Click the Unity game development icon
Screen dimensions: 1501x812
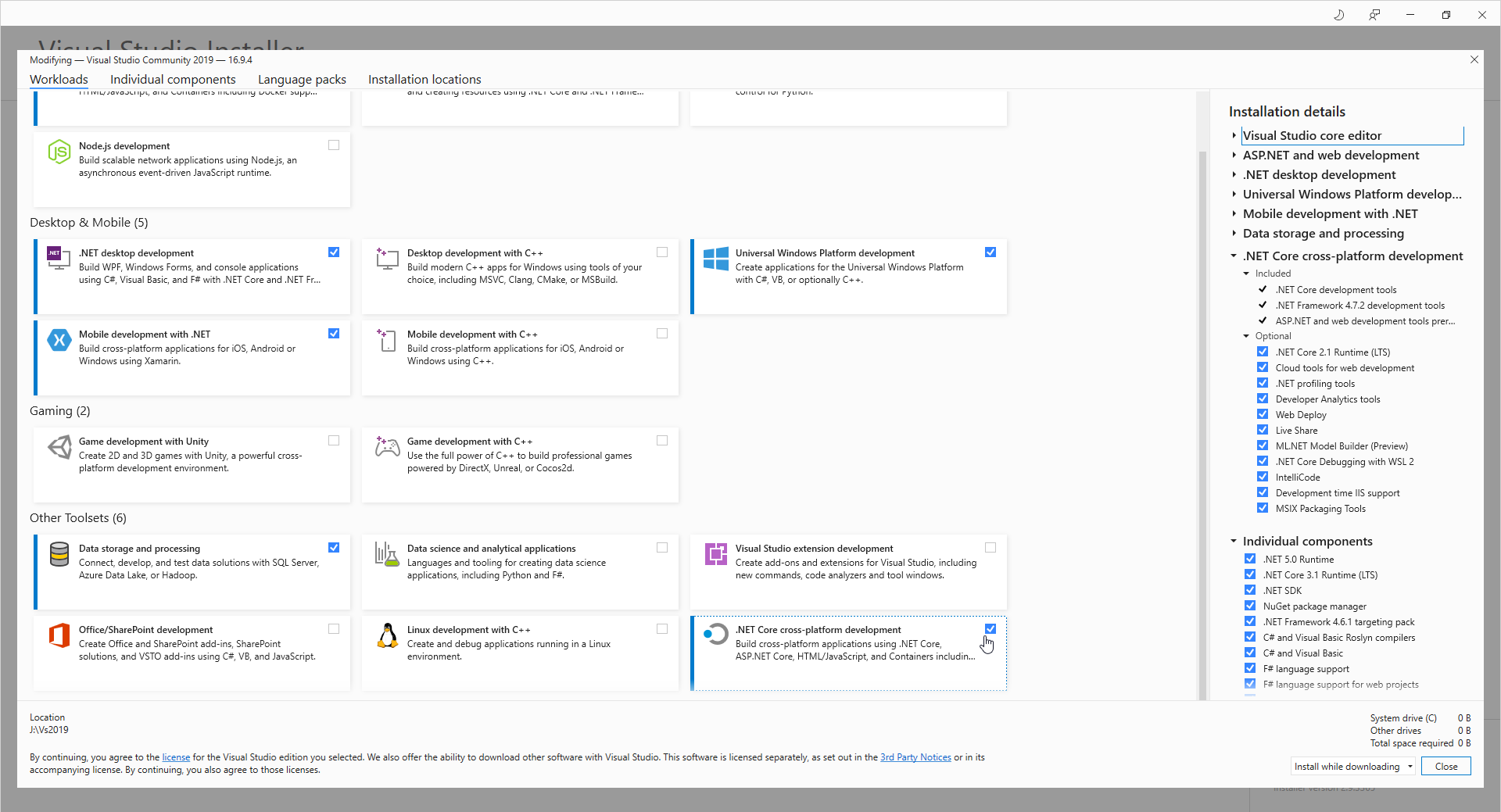(x=59, y=447)
